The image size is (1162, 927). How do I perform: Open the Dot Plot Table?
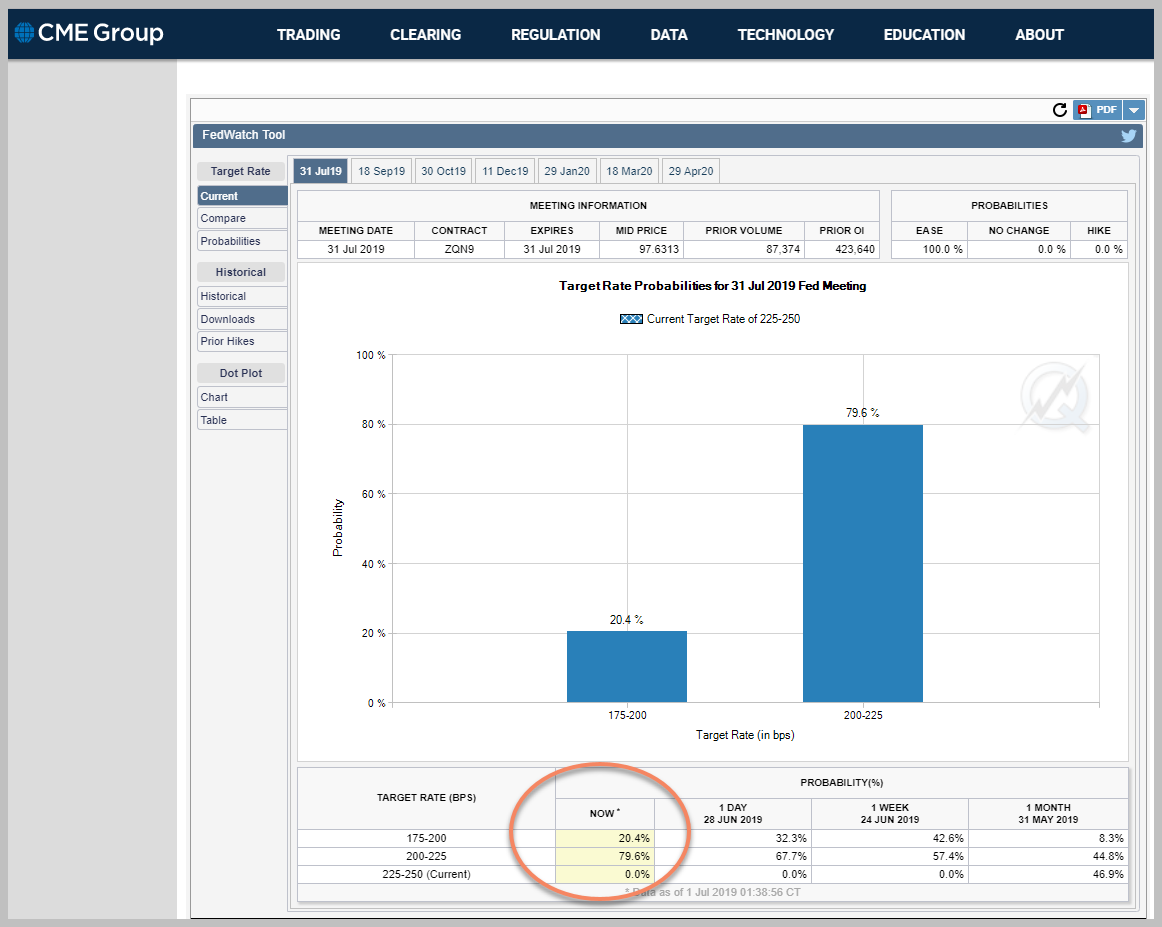coord(242,420)
